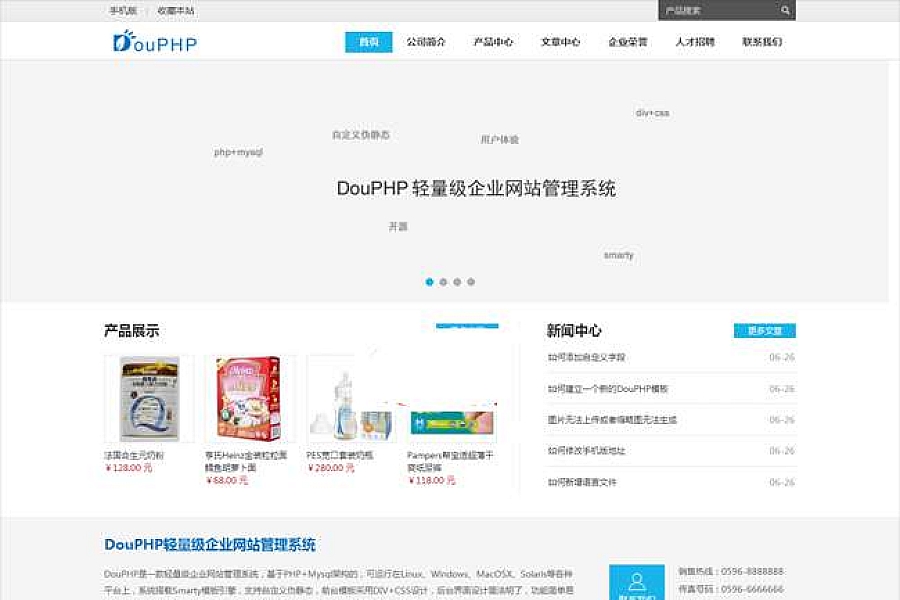Open the news item 如何添加自定义字段
Image resolution: width=900 pixels, height=600 pixels.
586,357
